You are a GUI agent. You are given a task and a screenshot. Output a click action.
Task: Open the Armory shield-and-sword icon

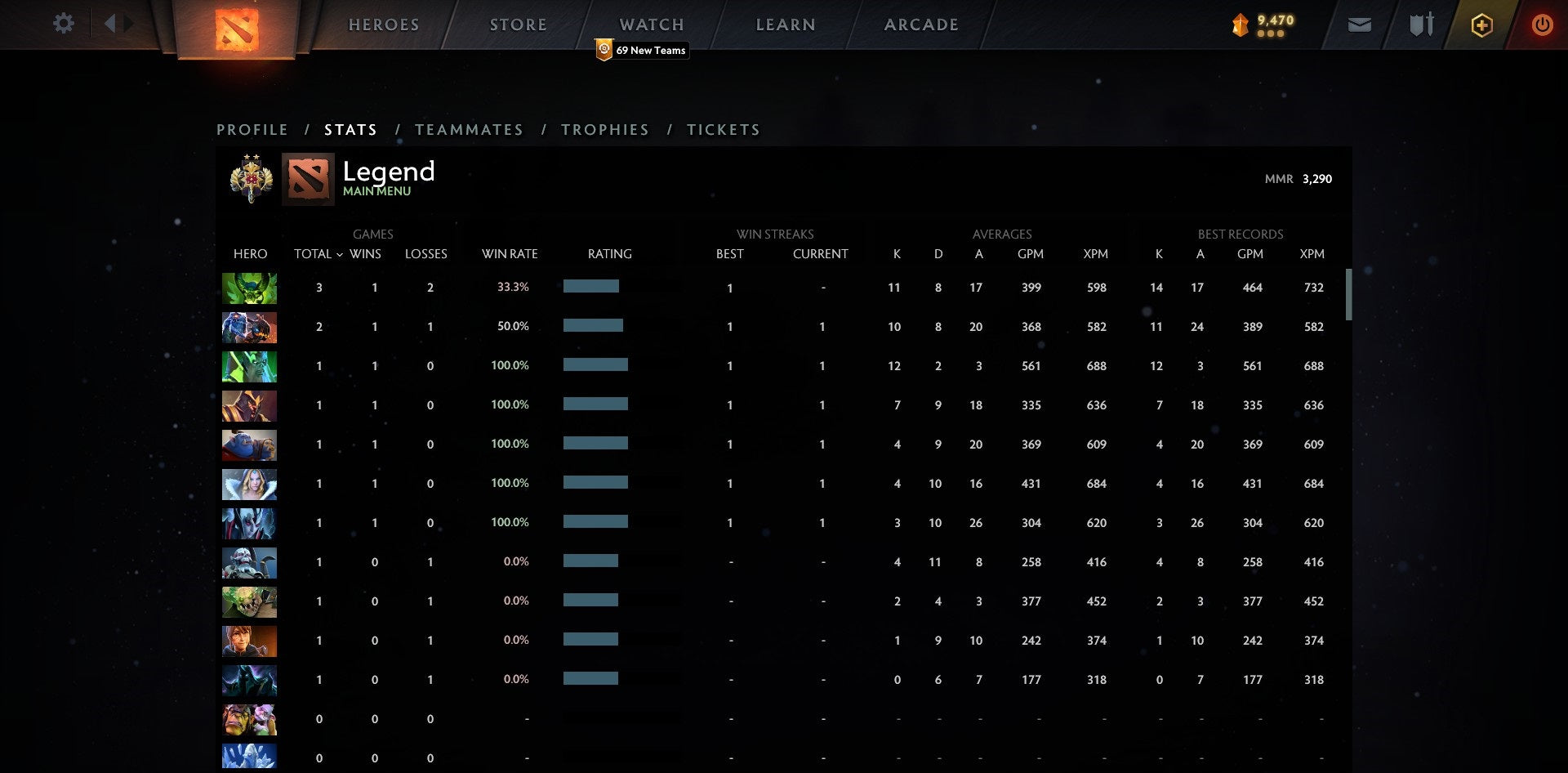1419,25
